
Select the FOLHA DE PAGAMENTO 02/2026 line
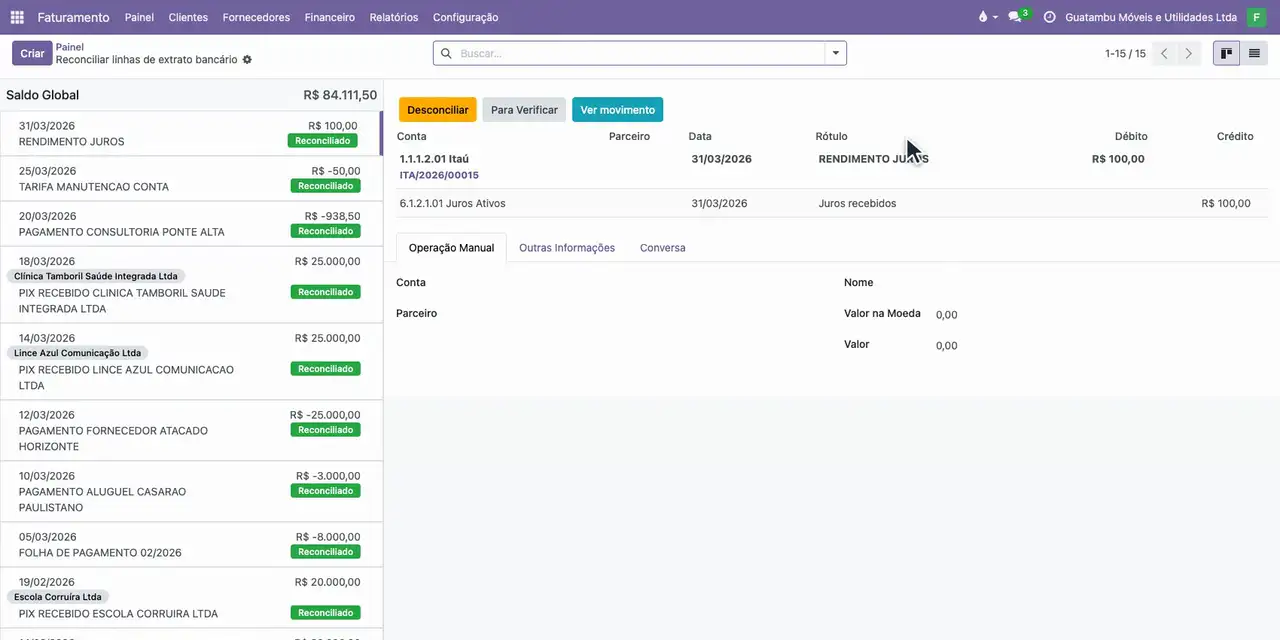(x=190, y=545)
